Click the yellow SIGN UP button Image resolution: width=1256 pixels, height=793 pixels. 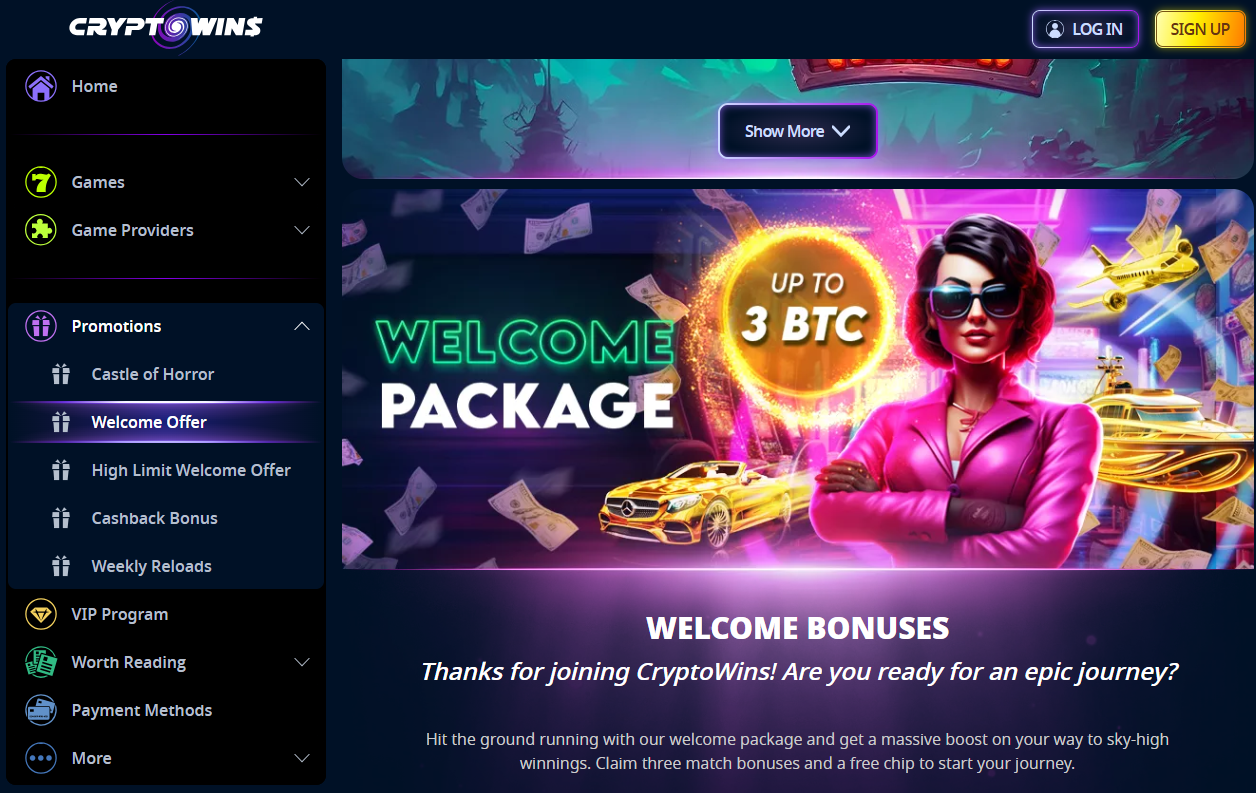[1200, 29]
